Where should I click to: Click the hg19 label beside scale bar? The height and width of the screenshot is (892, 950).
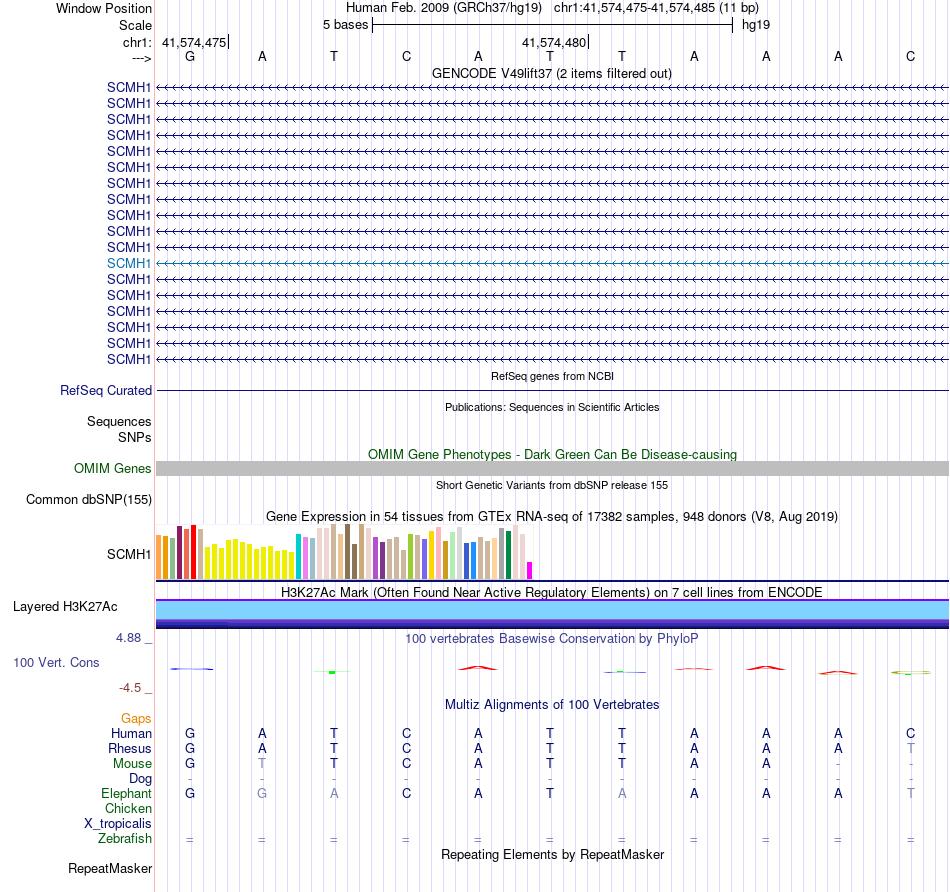(756, 25)
